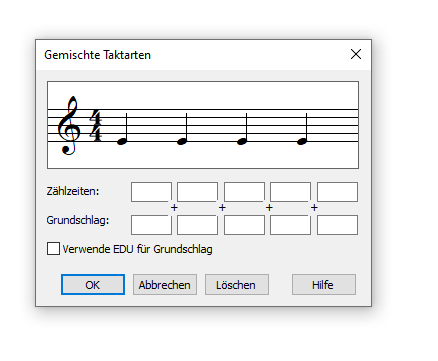Select the third Grundschlag input box

pyautogui.click(x=244, y=225)
